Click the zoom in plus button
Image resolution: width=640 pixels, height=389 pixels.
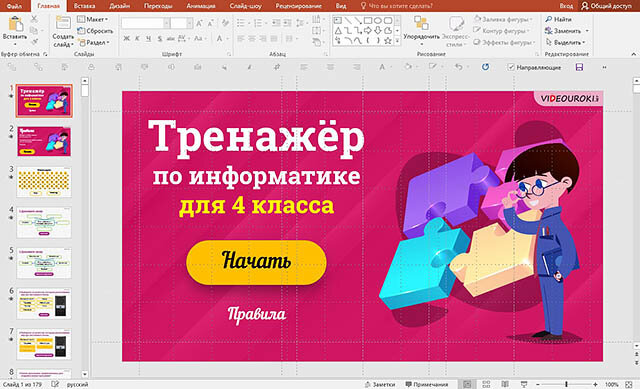click(x=596, y=384)
